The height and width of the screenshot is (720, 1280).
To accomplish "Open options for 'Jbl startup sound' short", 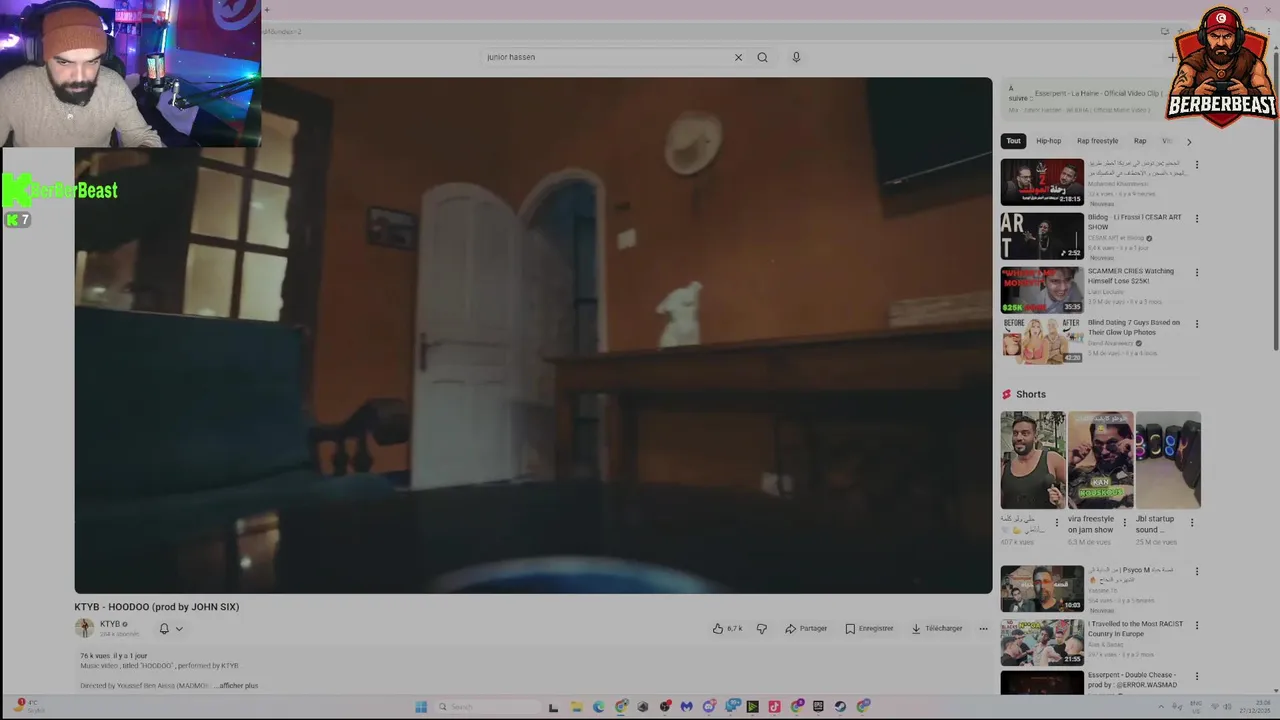I will [1191, 522].
